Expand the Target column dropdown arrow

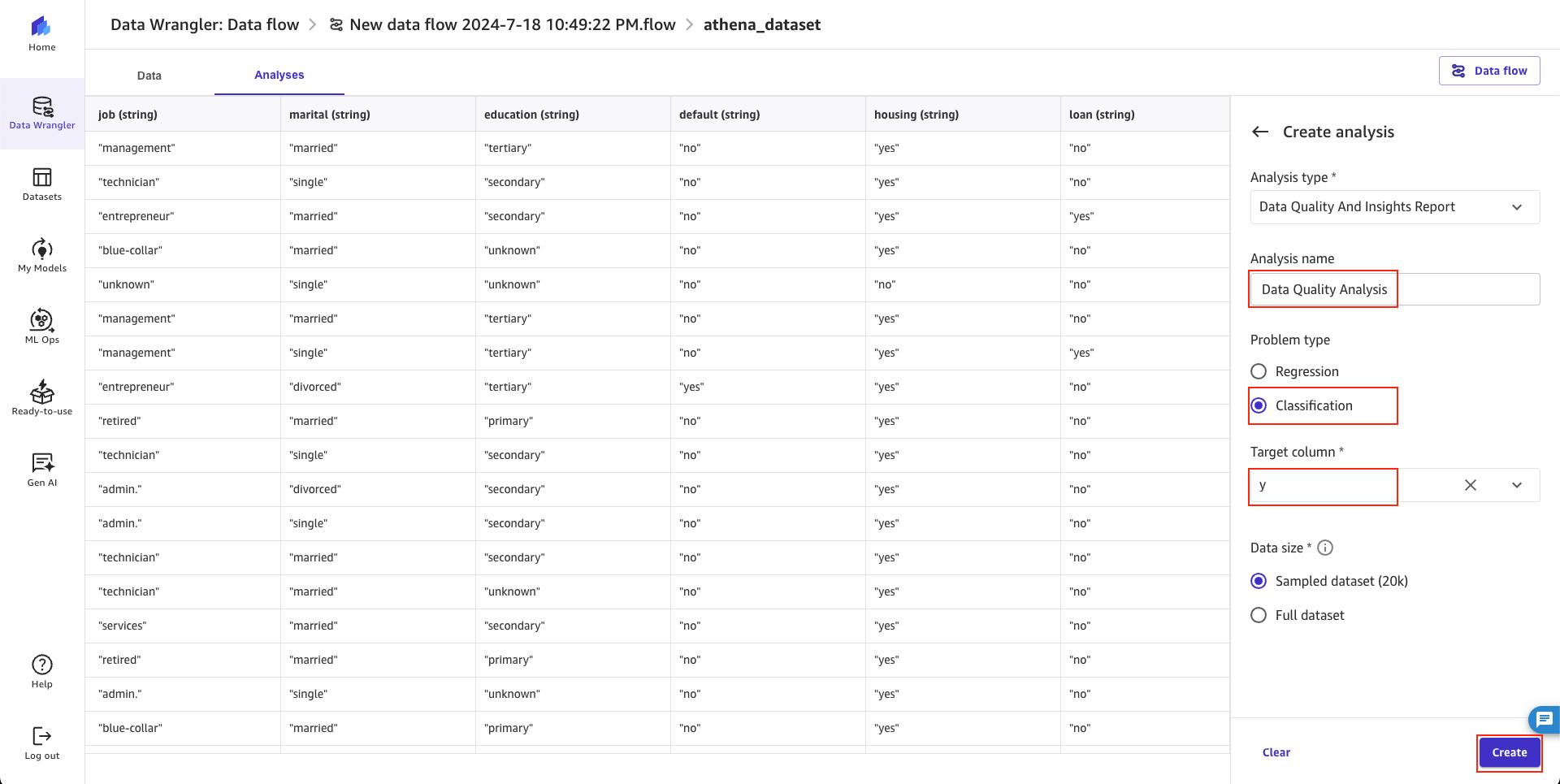click(x=1516, y=485)
